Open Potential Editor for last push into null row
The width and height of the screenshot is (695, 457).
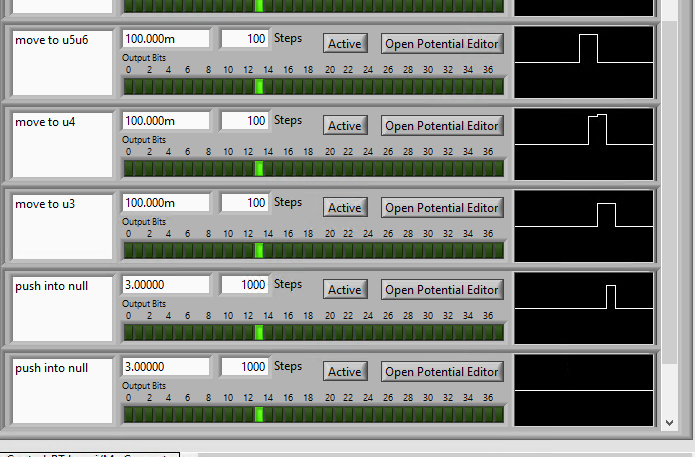[x=442, y=371]
